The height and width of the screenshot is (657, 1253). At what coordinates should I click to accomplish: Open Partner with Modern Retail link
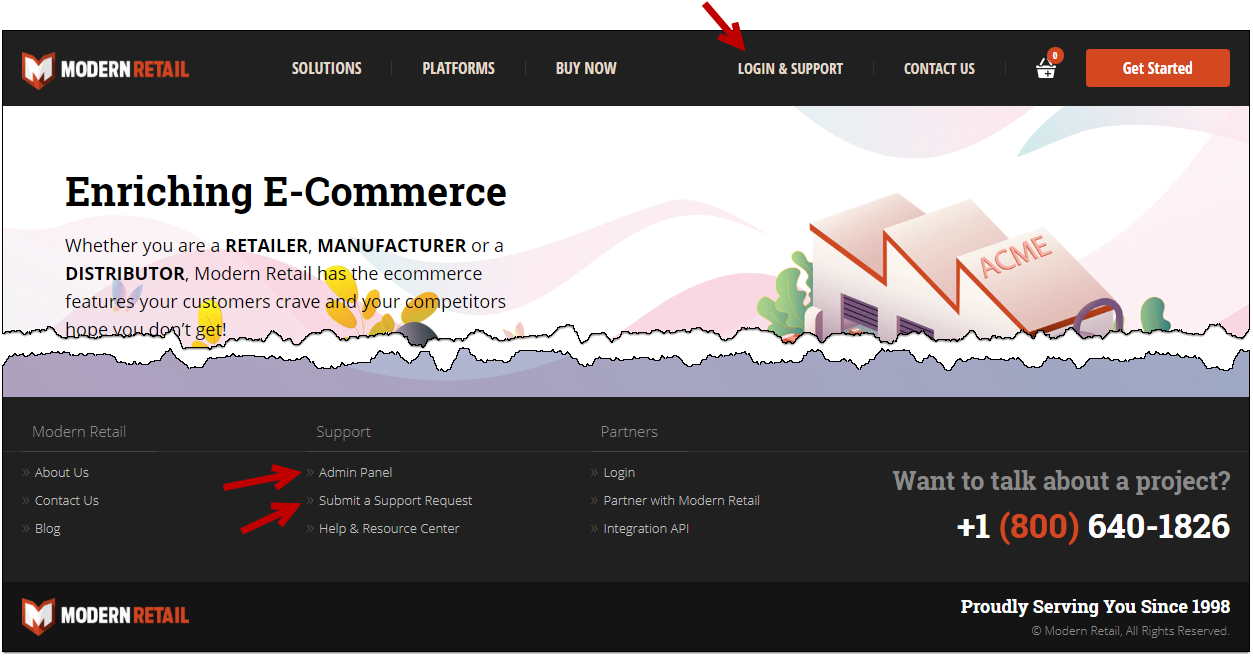682,500
